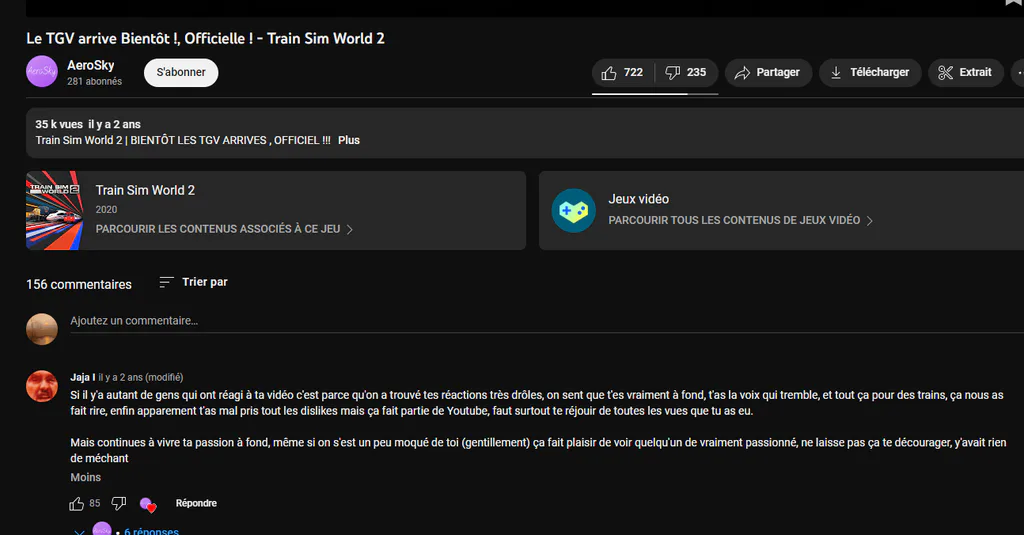Open the Trier par sort dropdown

pyautogui.click(x=193, y=282)
